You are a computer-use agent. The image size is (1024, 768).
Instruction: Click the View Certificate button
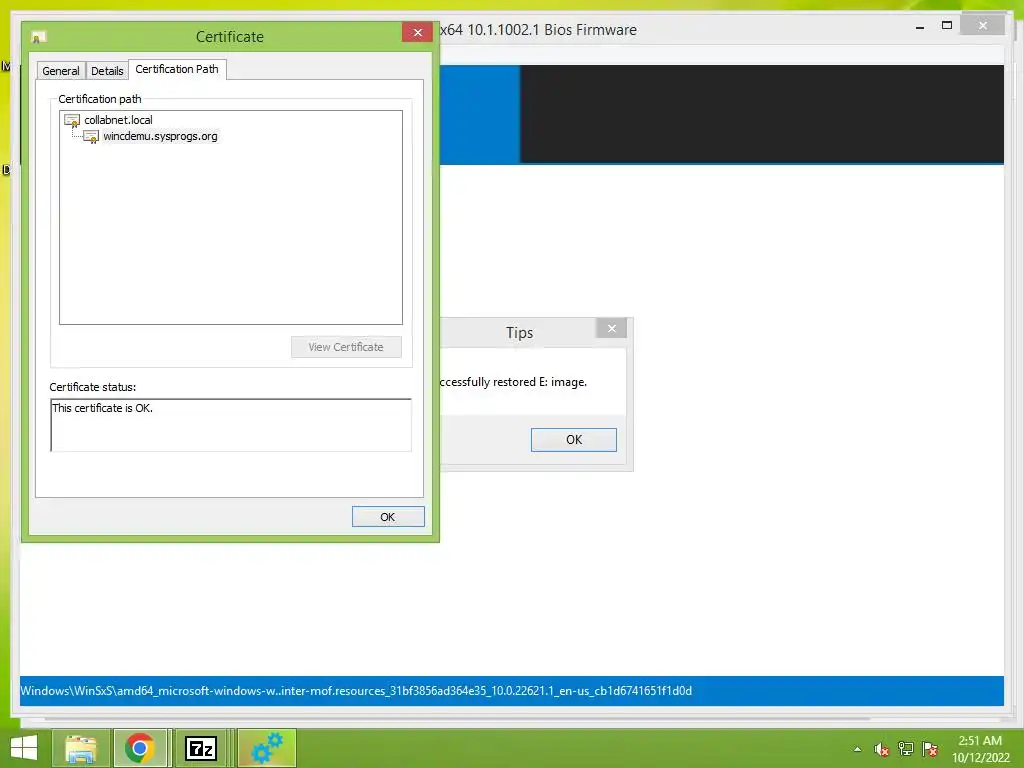pos(346,347)
